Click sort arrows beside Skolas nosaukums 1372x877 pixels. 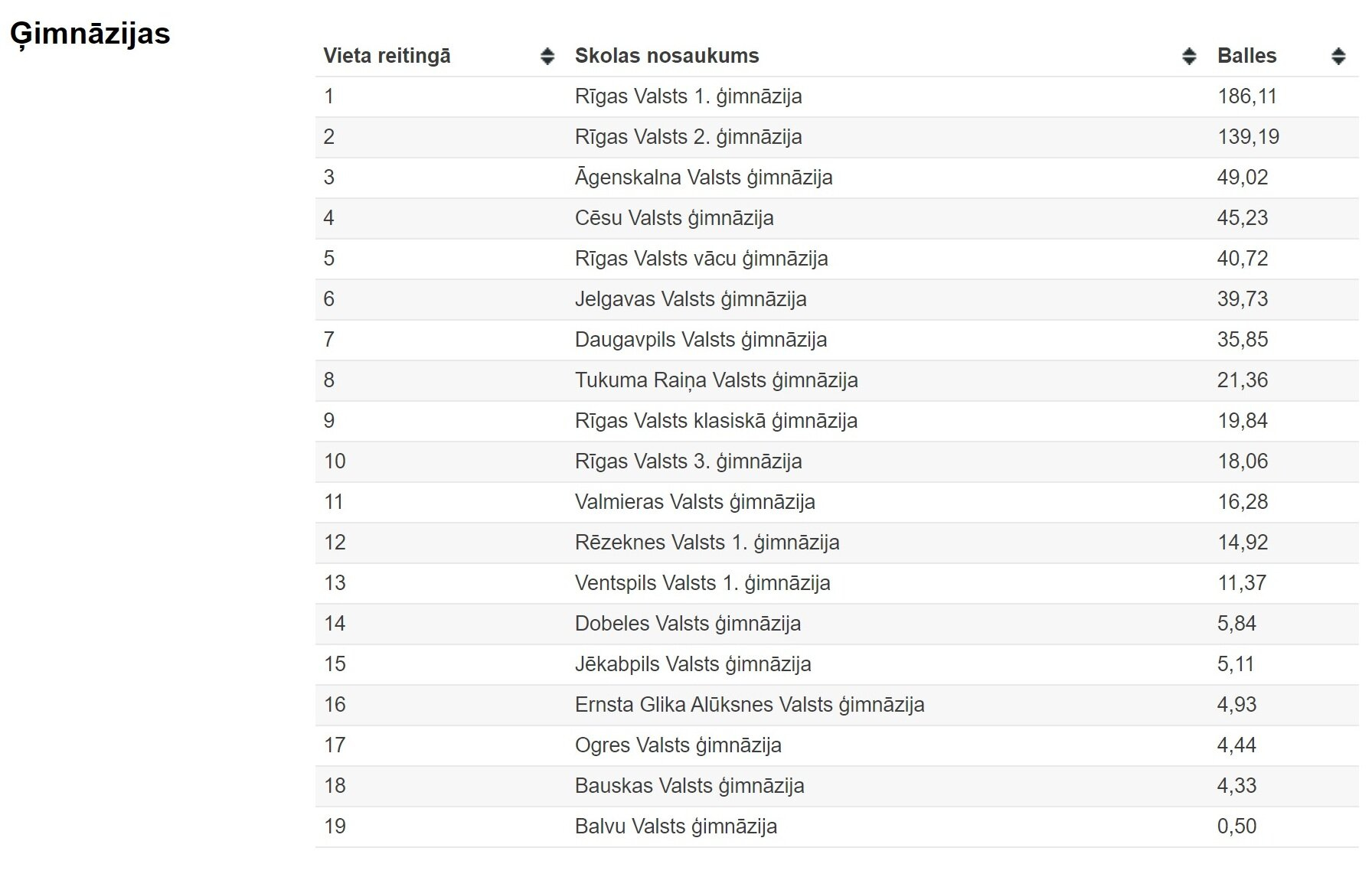point(1188,56)
